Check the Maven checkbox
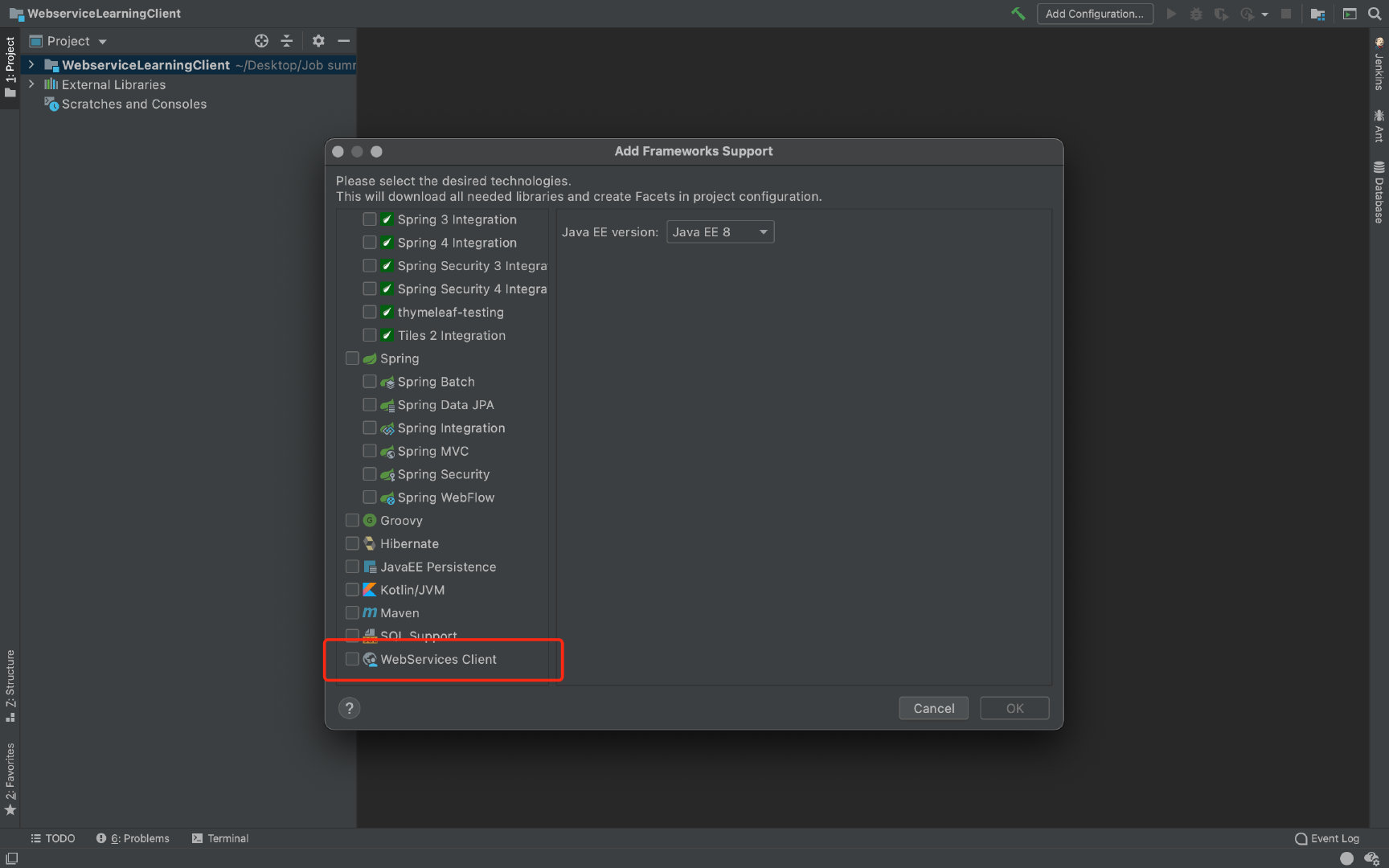 point(352,613)
